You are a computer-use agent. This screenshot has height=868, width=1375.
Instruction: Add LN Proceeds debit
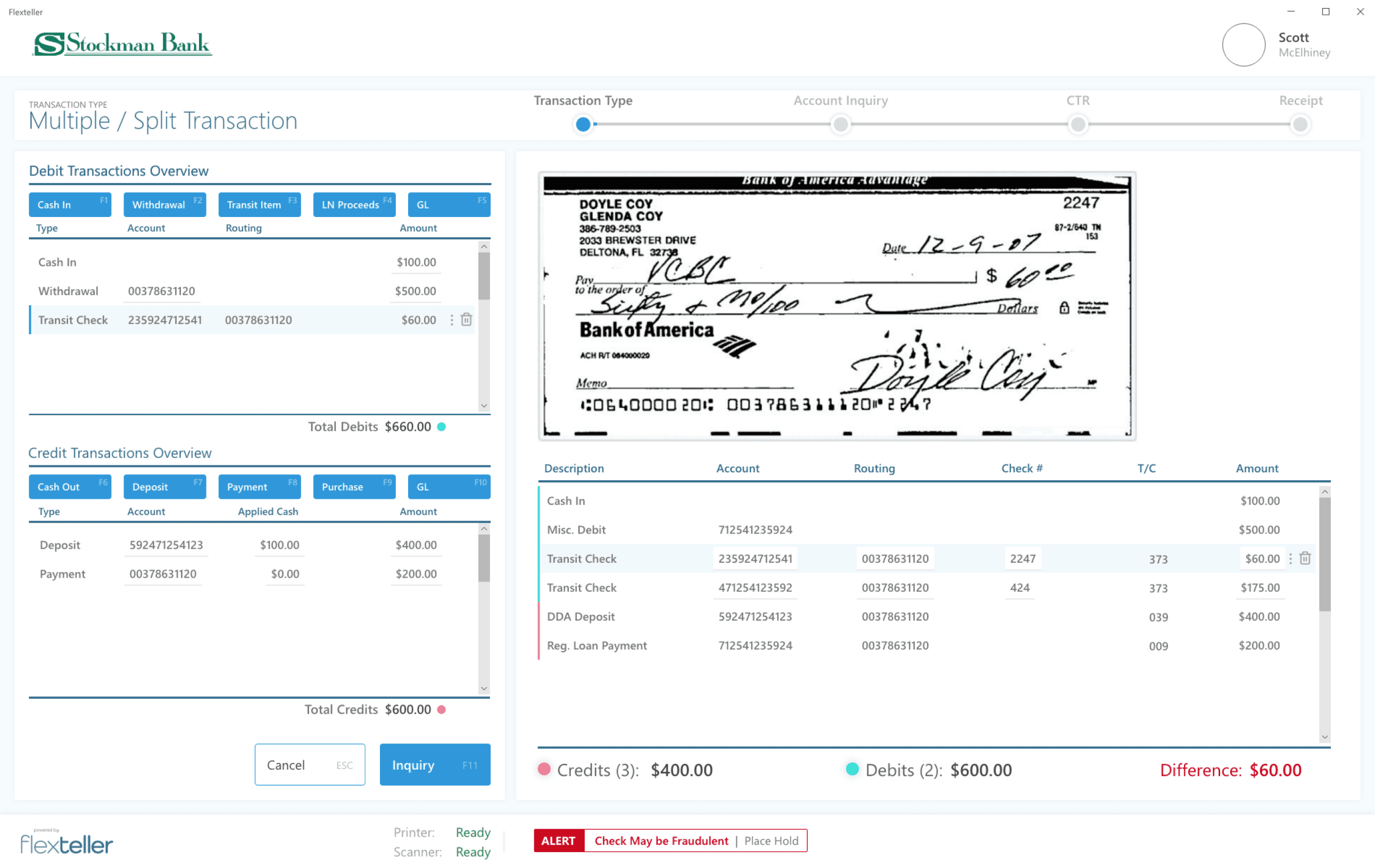click(x=354, y=204)
